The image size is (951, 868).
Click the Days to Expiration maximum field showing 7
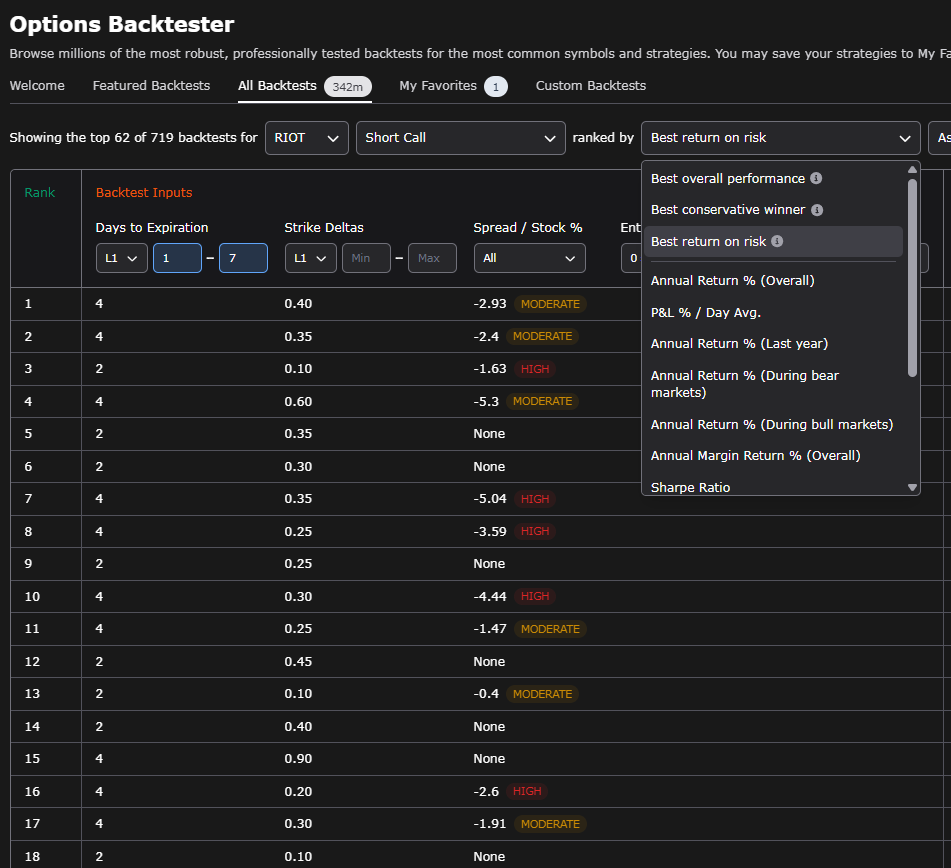(x=243, y=258)
